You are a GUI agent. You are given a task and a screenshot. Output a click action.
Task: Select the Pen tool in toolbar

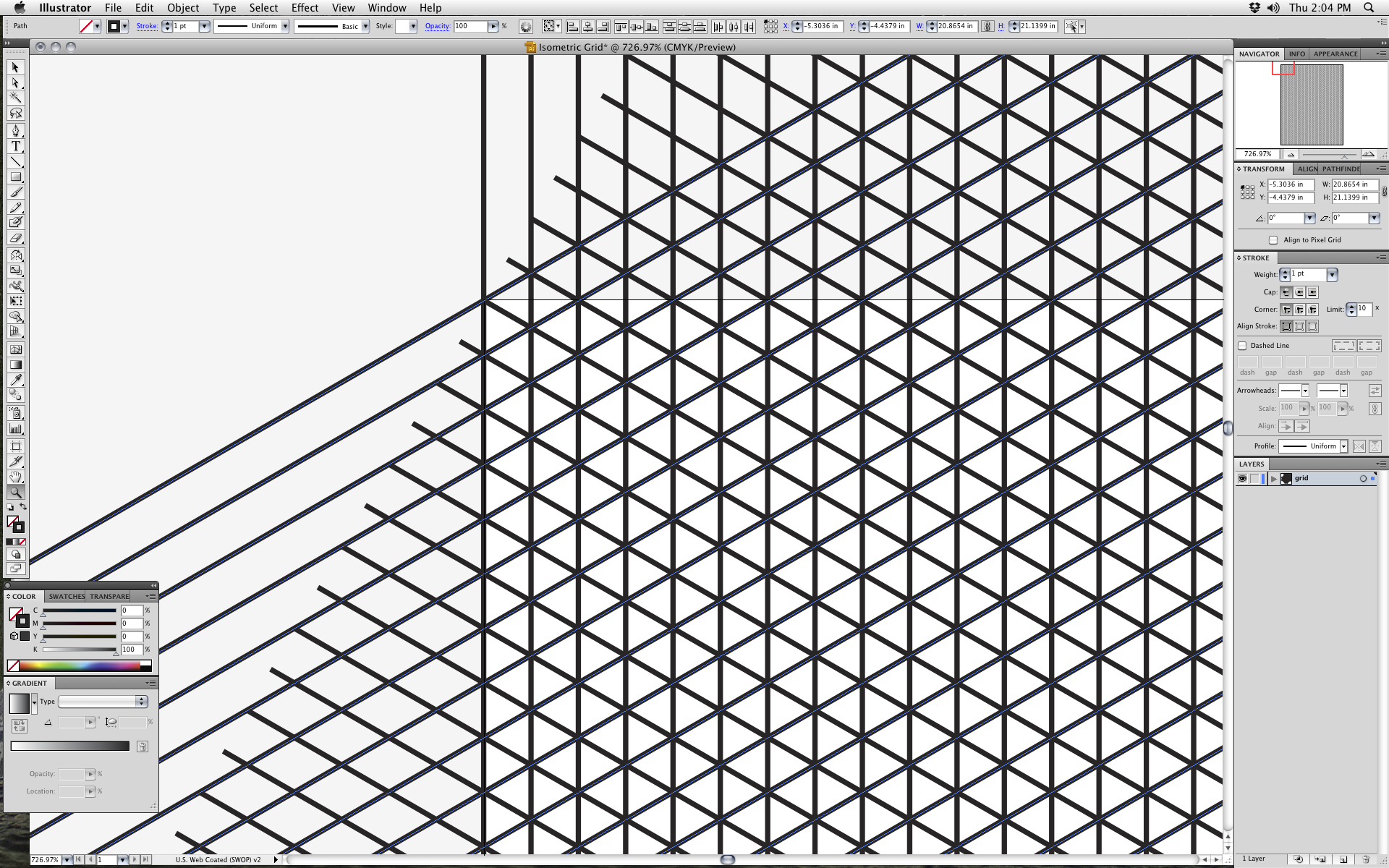[14, 129]
